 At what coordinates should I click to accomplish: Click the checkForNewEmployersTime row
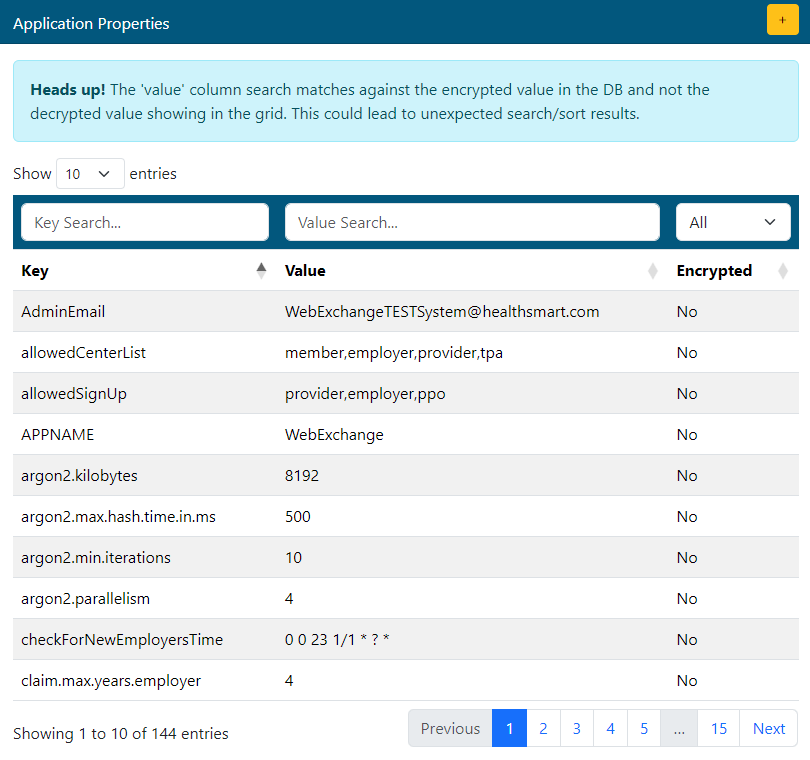[x=122, y=640]
